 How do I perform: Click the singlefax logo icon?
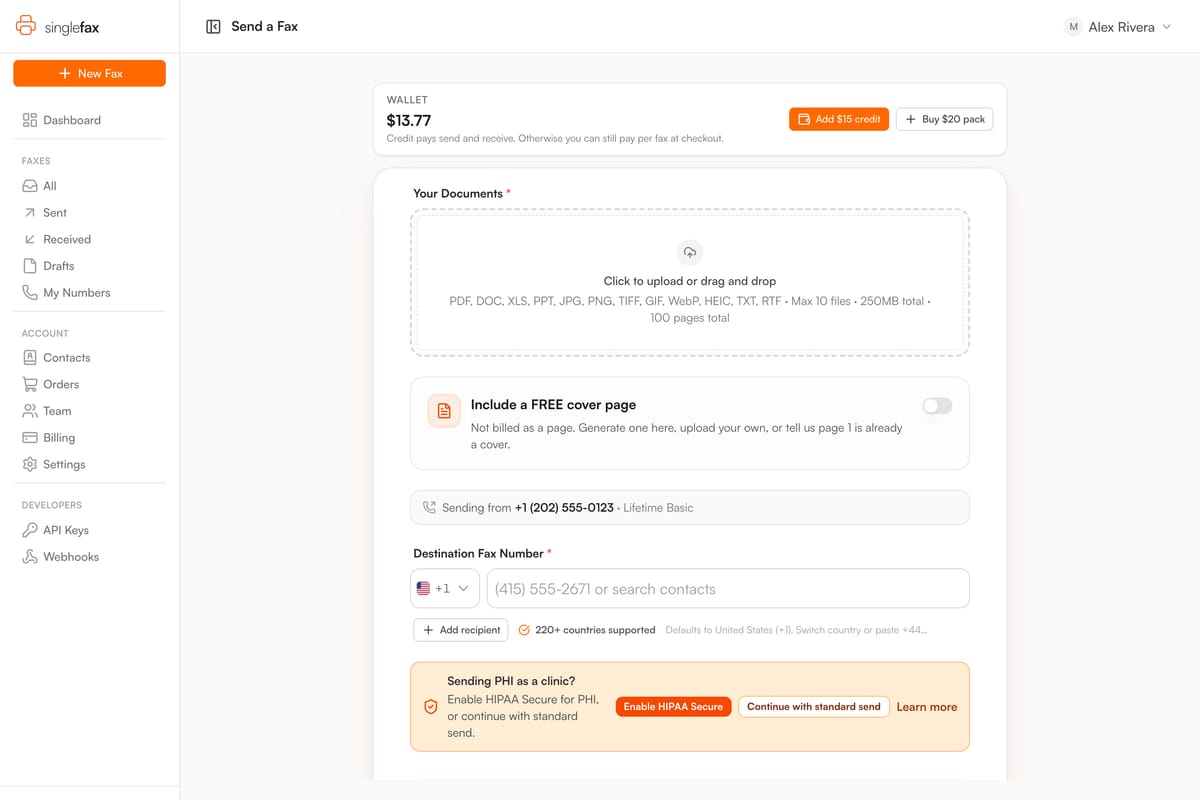[x=26, y=26]
